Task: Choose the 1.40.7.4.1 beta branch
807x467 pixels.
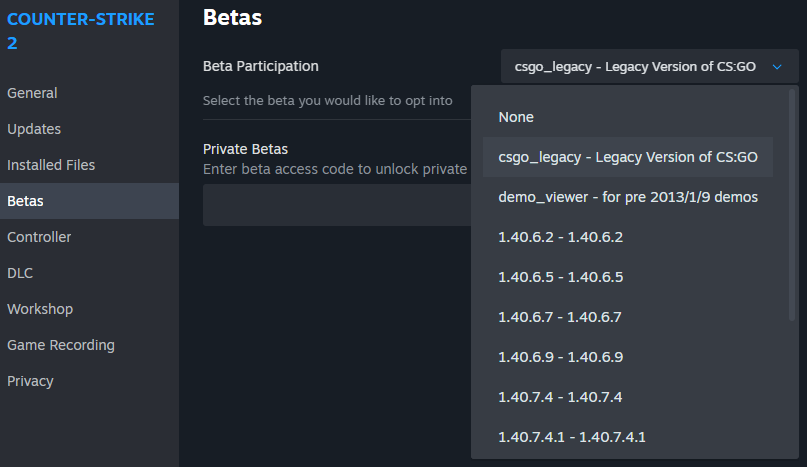Action: [x=571, y=437]
